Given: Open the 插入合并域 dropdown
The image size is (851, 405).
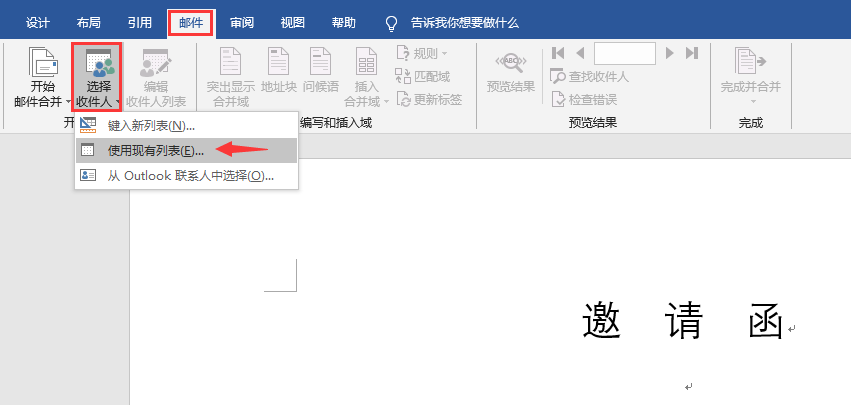Looking at the screenshot, I should point(367,77).
